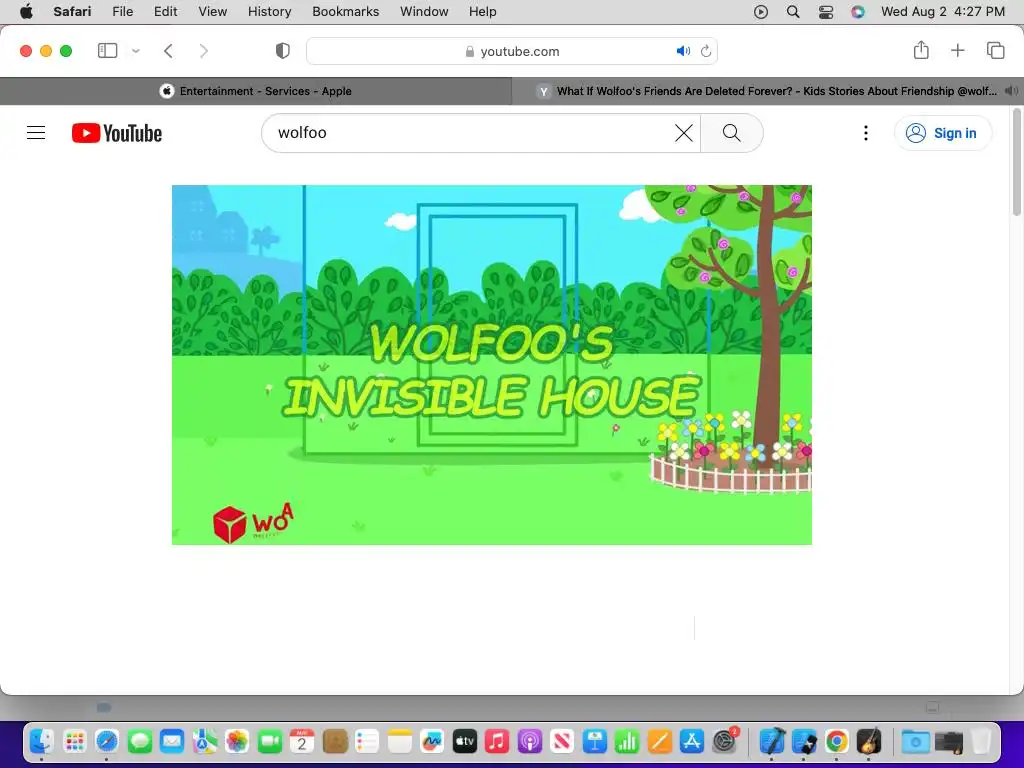Image resolution: width=1024 pixels, height=768 pixels.
Task: Run search with the magnifier button
Action: [x=731, y=133]
